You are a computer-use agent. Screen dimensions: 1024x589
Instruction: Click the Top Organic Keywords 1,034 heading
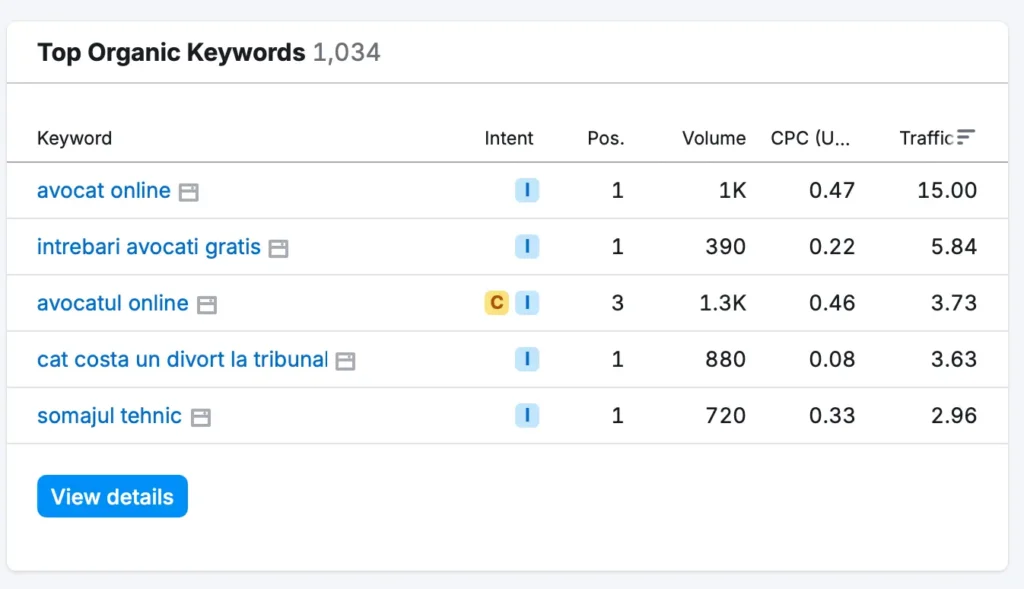point(208,52)
